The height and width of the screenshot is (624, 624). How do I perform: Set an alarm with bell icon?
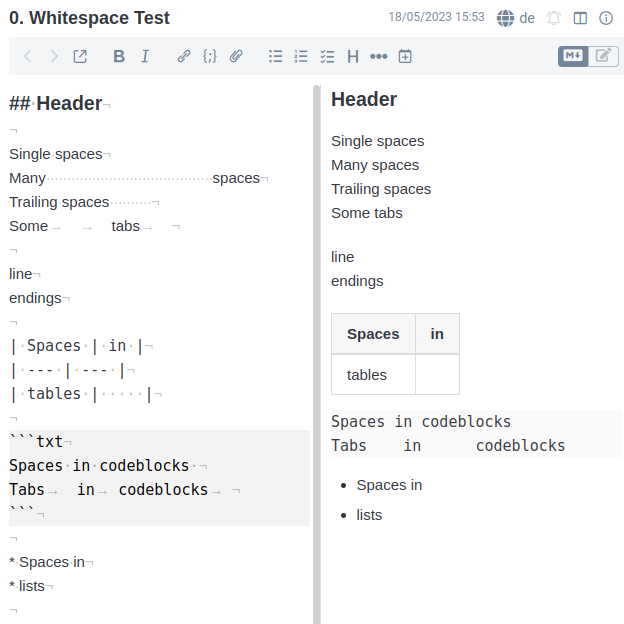tap(554, 18)
